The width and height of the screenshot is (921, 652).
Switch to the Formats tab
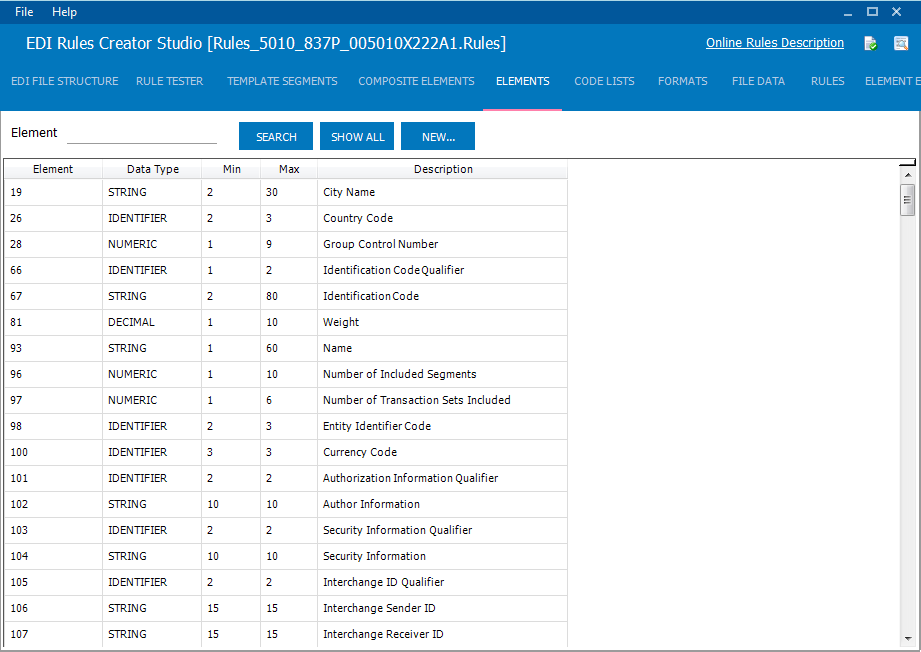[683, 81]
